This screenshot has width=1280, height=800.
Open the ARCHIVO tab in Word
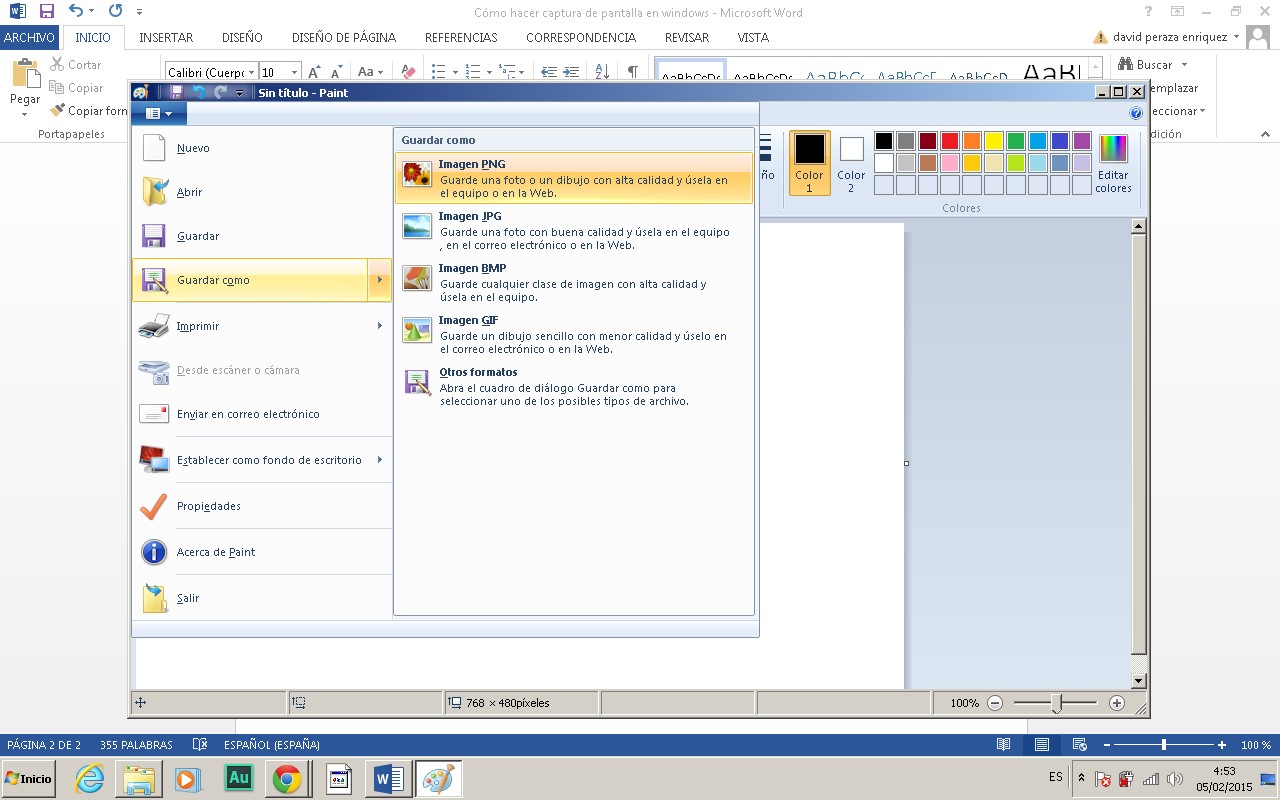(x=30, y=38)
